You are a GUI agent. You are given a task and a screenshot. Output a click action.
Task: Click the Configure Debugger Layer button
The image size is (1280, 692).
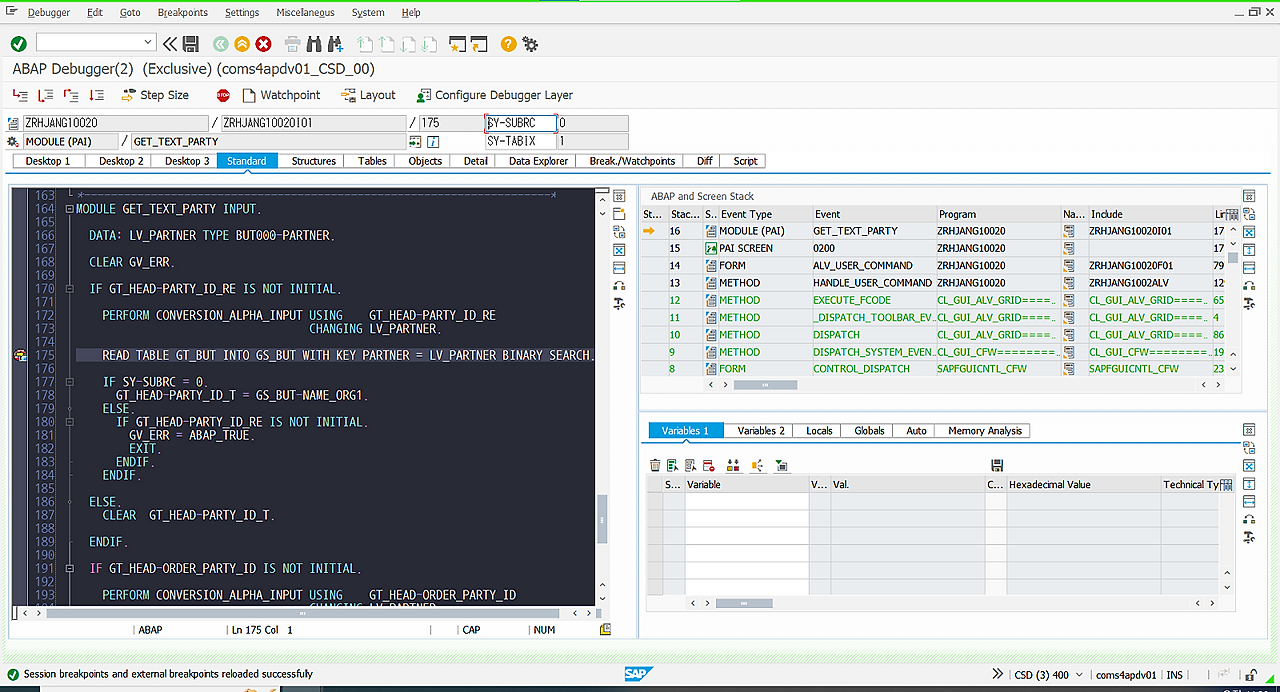pyautogui.click(x=495, y=95)
